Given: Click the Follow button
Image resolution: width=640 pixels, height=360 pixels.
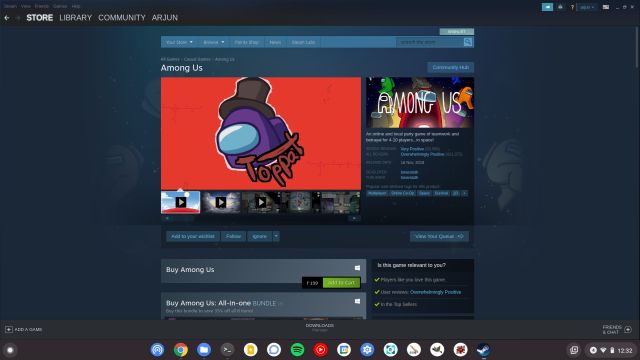Looking at the screenshot, I should (233, 236).
